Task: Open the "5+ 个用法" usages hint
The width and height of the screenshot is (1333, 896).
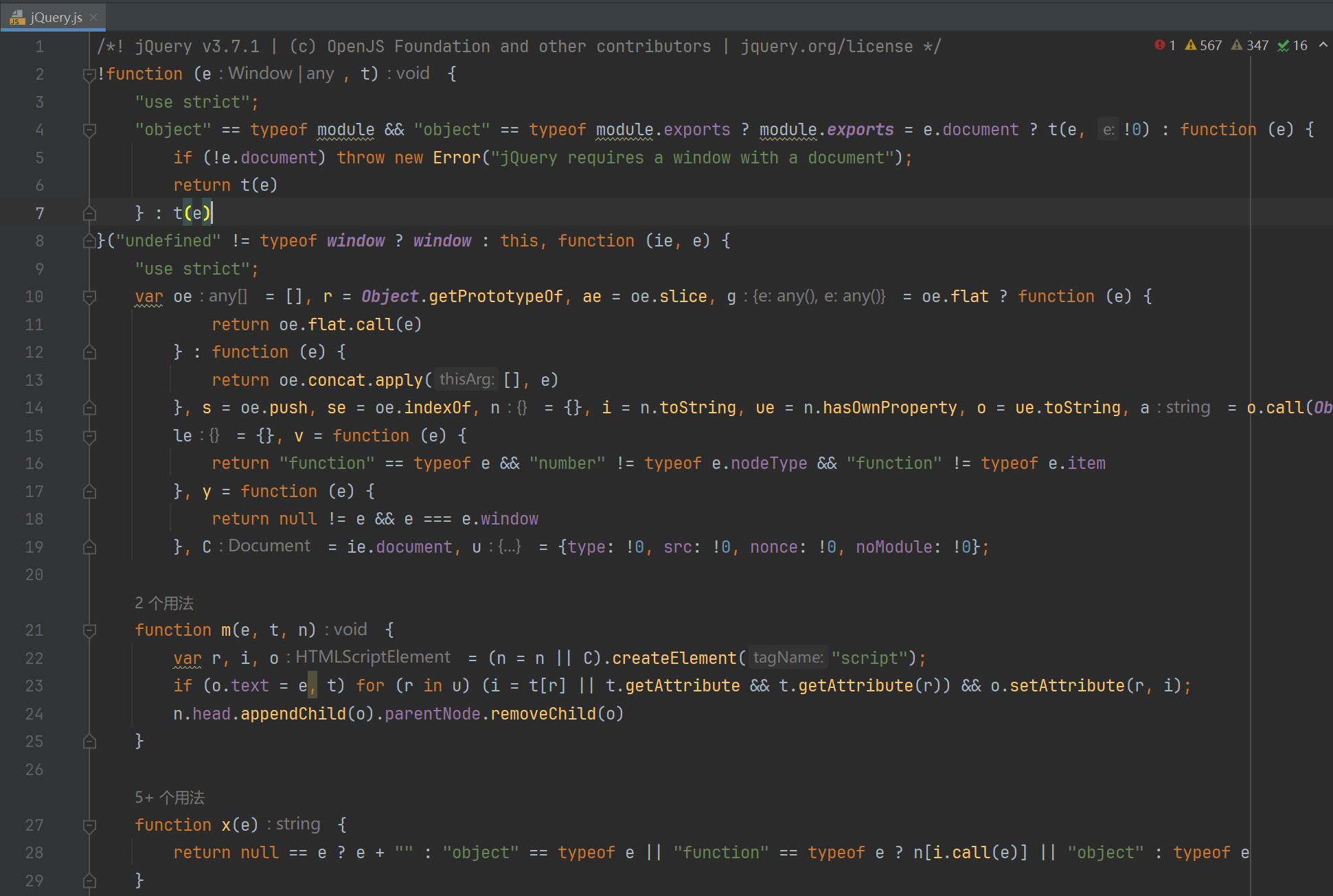Action: coord(170,797)
